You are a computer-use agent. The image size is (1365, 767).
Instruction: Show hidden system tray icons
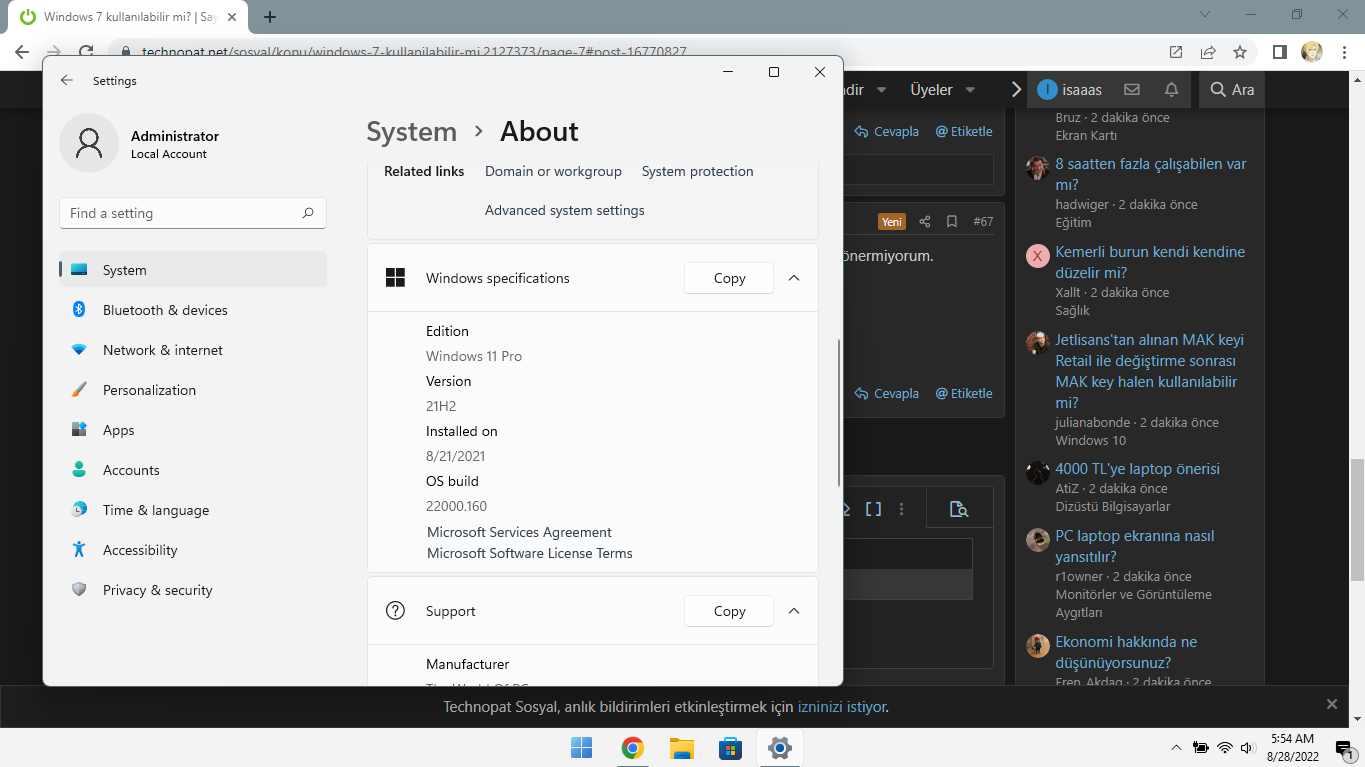[x=1176, y=748]
